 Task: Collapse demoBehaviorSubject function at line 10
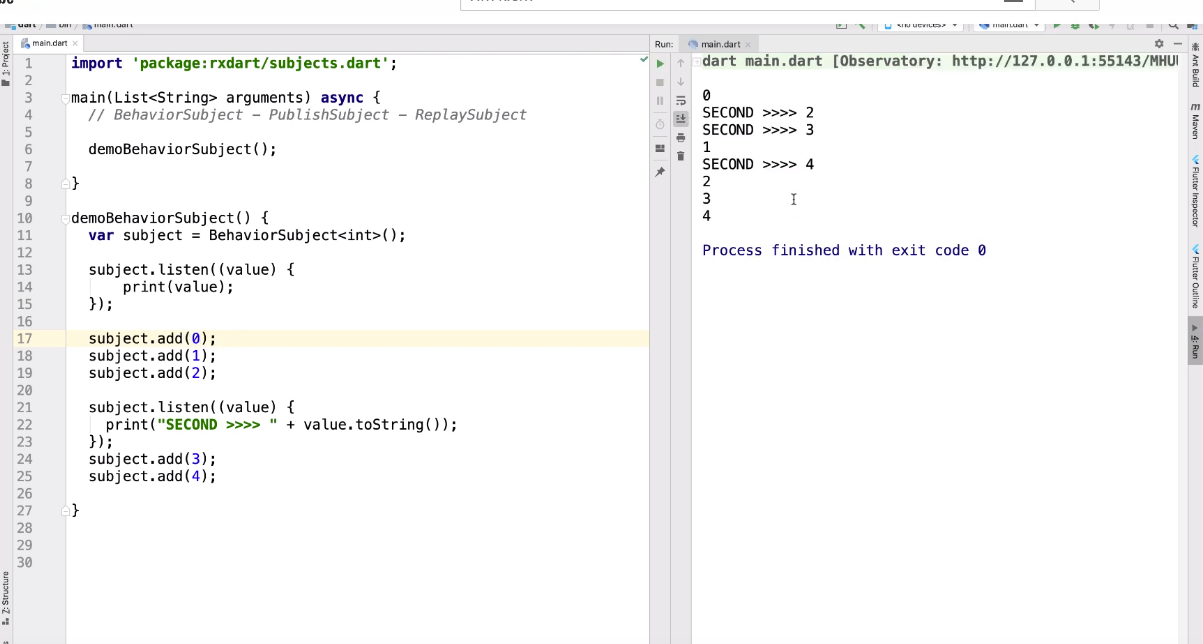[65, 218]
